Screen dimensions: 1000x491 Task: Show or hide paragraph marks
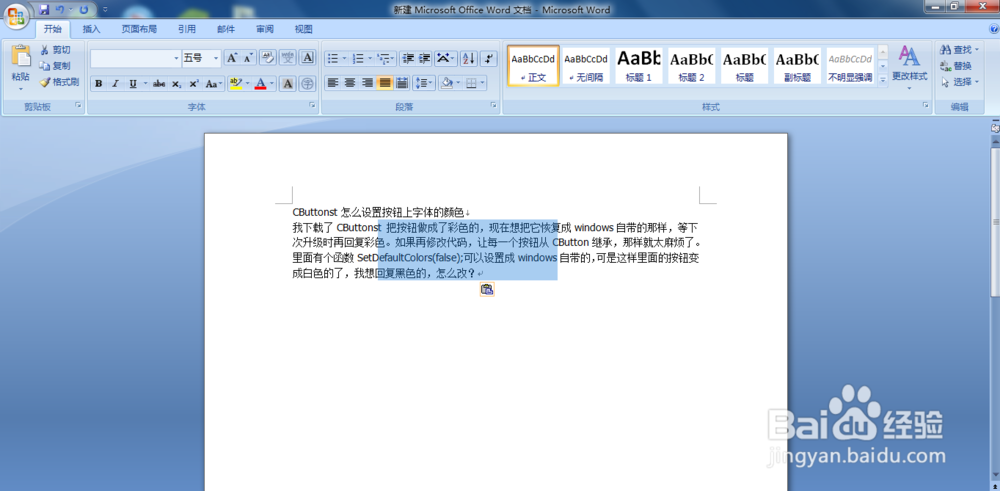489,59
